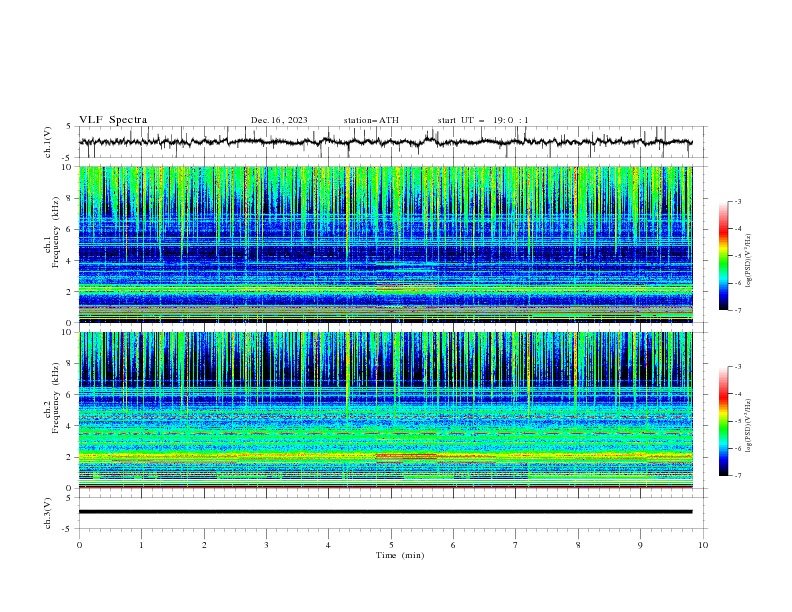This screenshot has width=792, height=612.
Task: Click the ch.1 frequency axis "4" tick label
Action: (x=71, y=261)
